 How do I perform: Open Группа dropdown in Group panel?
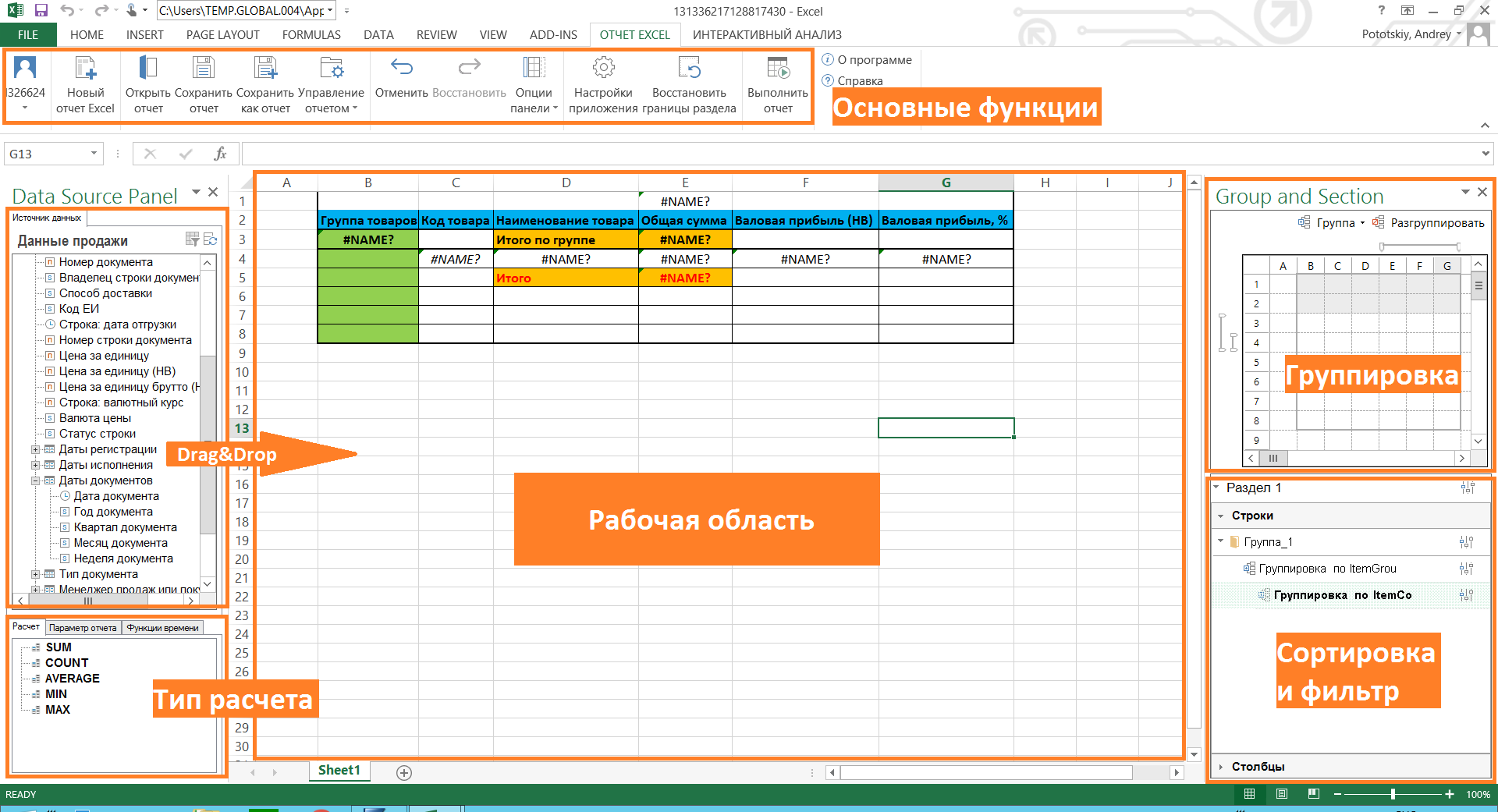1333,223
